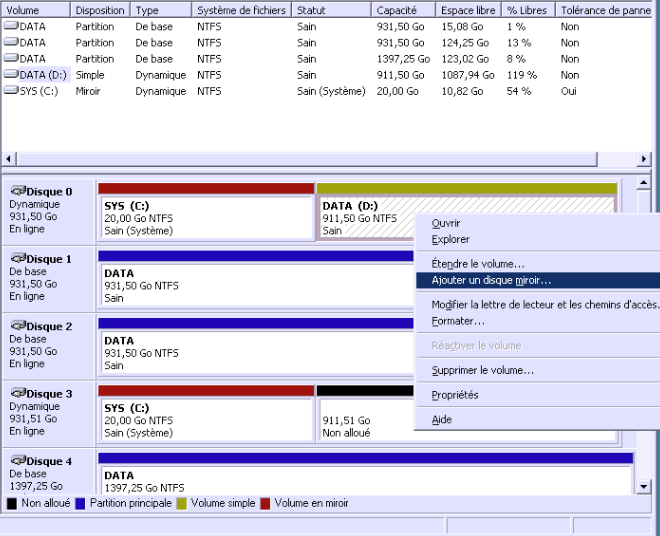Sort by Système de fichiers column header
This screenshot has width=660, height=536.
[242, 10]
